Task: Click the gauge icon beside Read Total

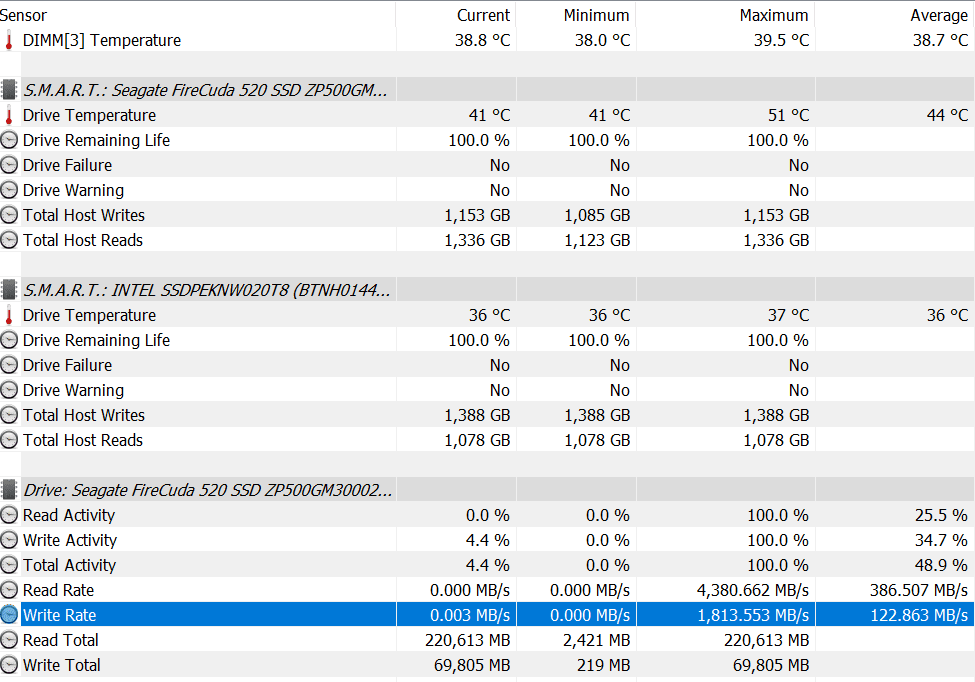Action: (9, 640)
